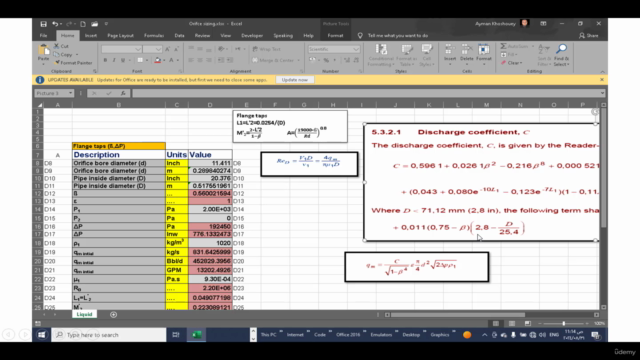Switch to the Developer tab
Image resolution: width=640 pixels, height=360 pixels.
pyautogui.click(x=252, y=36)
